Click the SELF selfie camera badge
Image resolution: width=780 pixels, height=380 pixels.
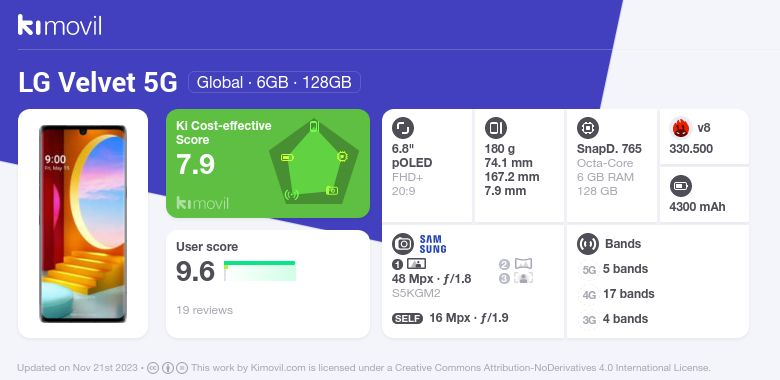[x=407, y=318]
